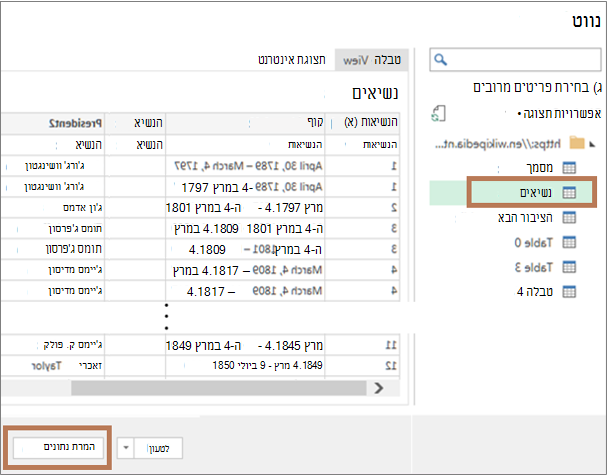The width and height of the screenshot is (607, 475).
Task: Select the זאכרי Taylor cell
Action: pyautogui.click(x=53, y=365)
